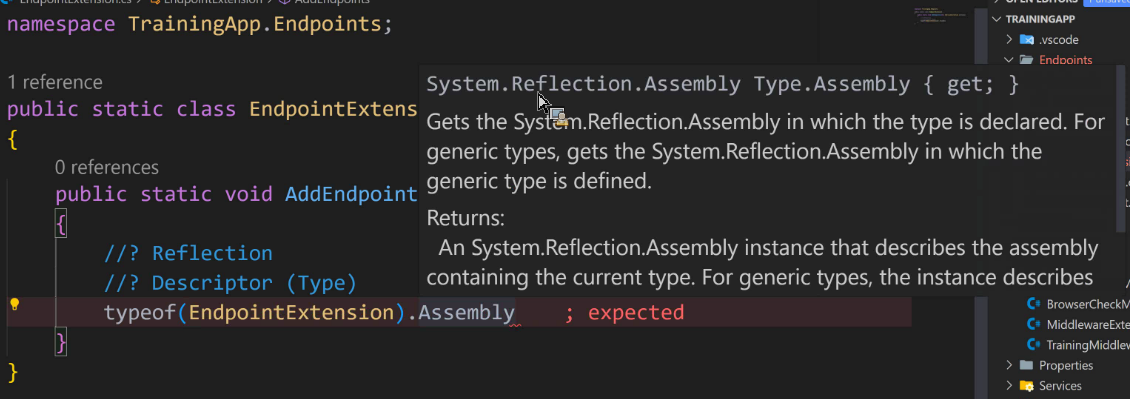This screenshot has height=399, width=1130.
Task: Expand the Properties folder chevron
Action: click(x=1010, y=365)
